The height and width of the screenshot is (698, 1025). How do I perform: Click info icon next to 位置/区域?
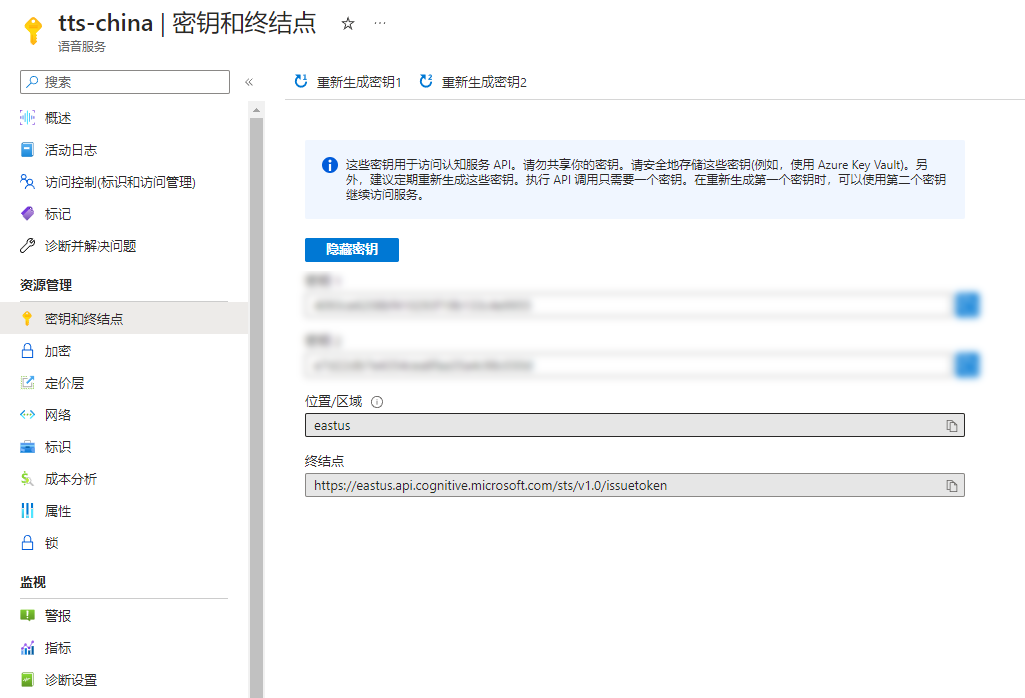(377, 402)
